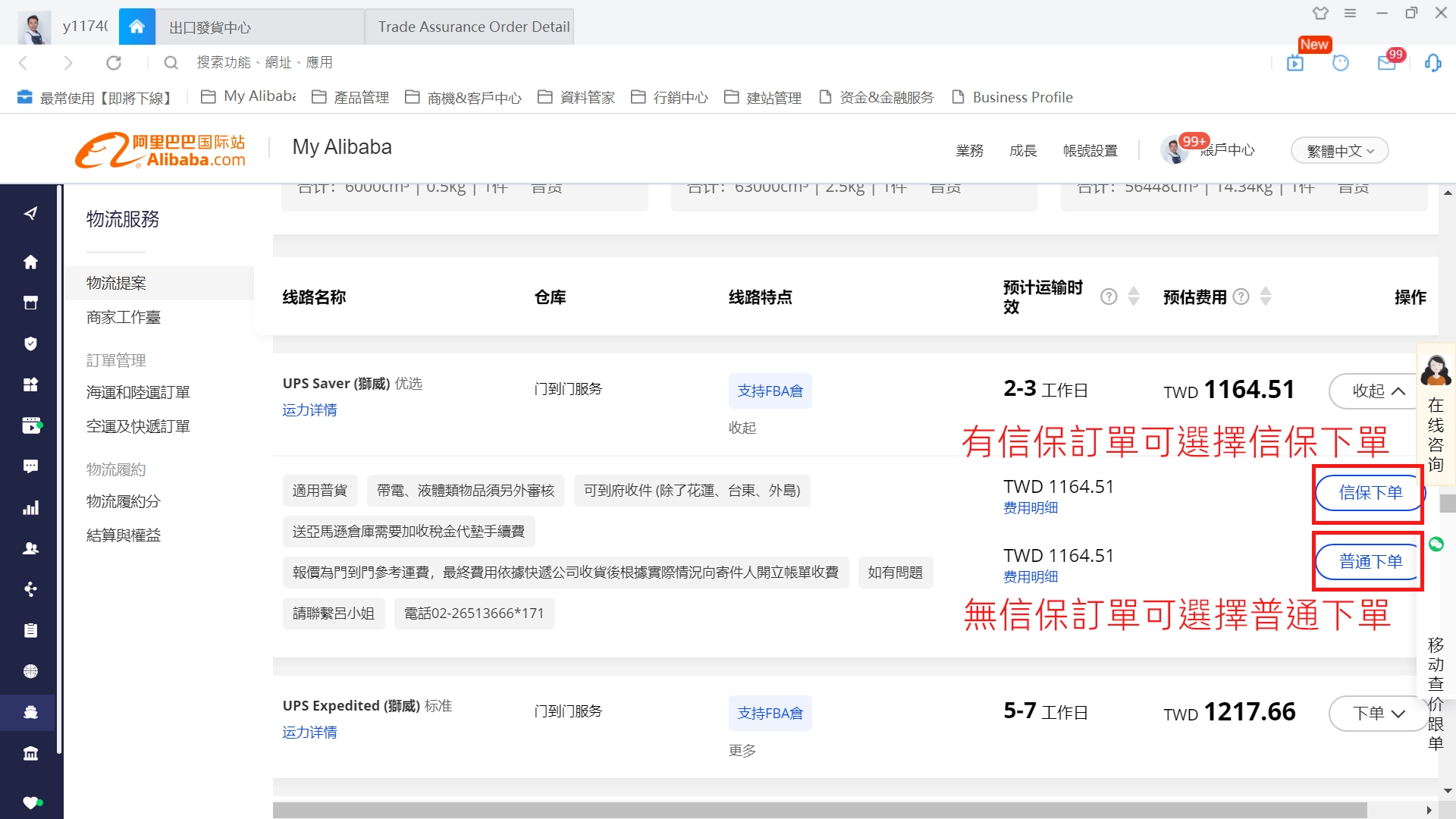1456x819 pixels.
Task: Open 資料管家 bookmark folder
Action: pyautogui.click(x=576, y=97)
